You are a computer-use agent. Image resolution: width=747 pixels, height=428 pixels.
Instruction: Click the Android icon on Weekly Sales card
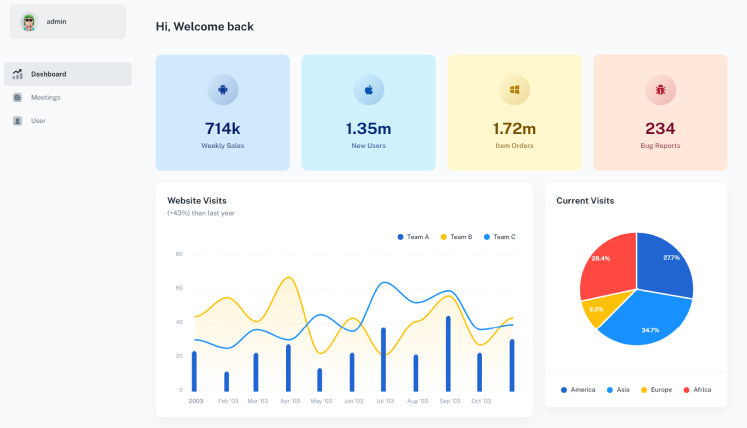click(222, 90)
